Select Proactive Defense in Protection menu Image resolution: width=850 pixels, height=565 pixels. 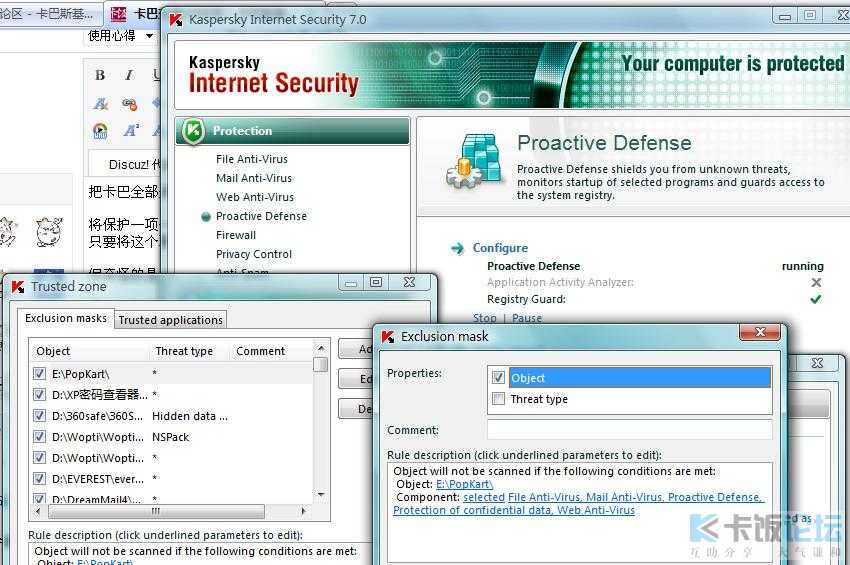pos(261,216)
